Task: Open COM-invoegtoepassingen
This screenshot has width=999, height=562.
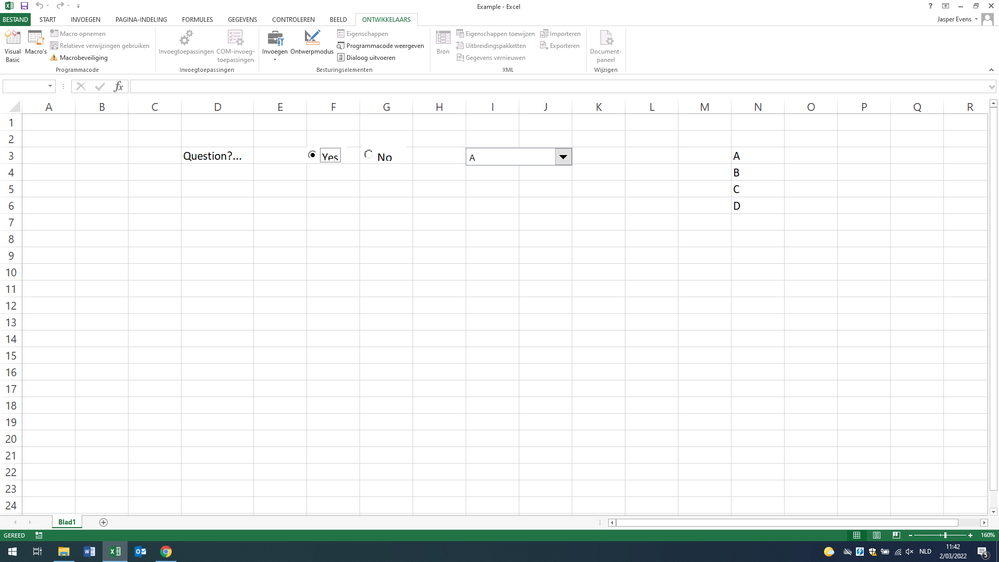Action: pos(235,47)
